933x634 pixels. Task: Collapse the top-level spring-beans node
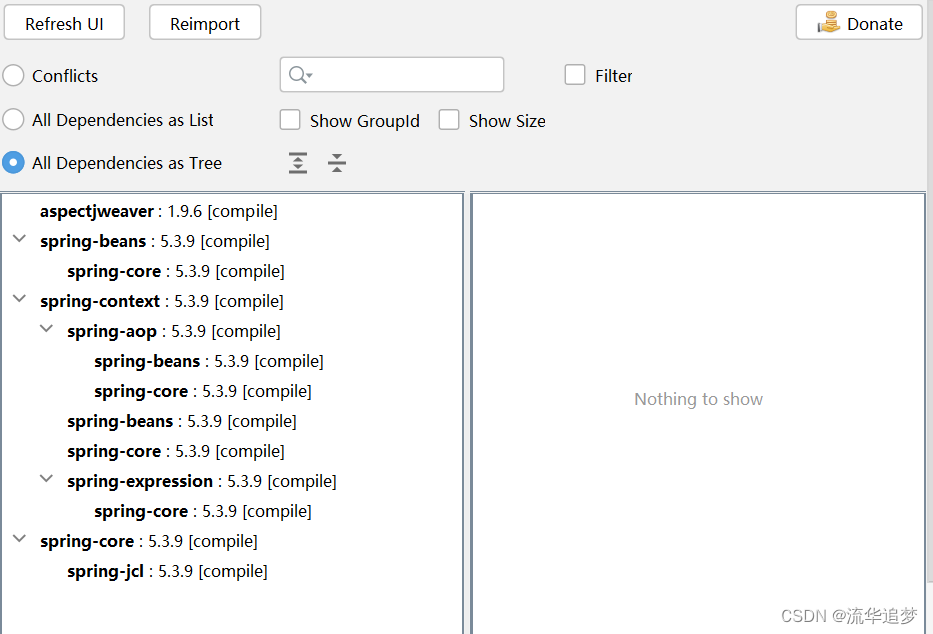click(x=20, y=239)
